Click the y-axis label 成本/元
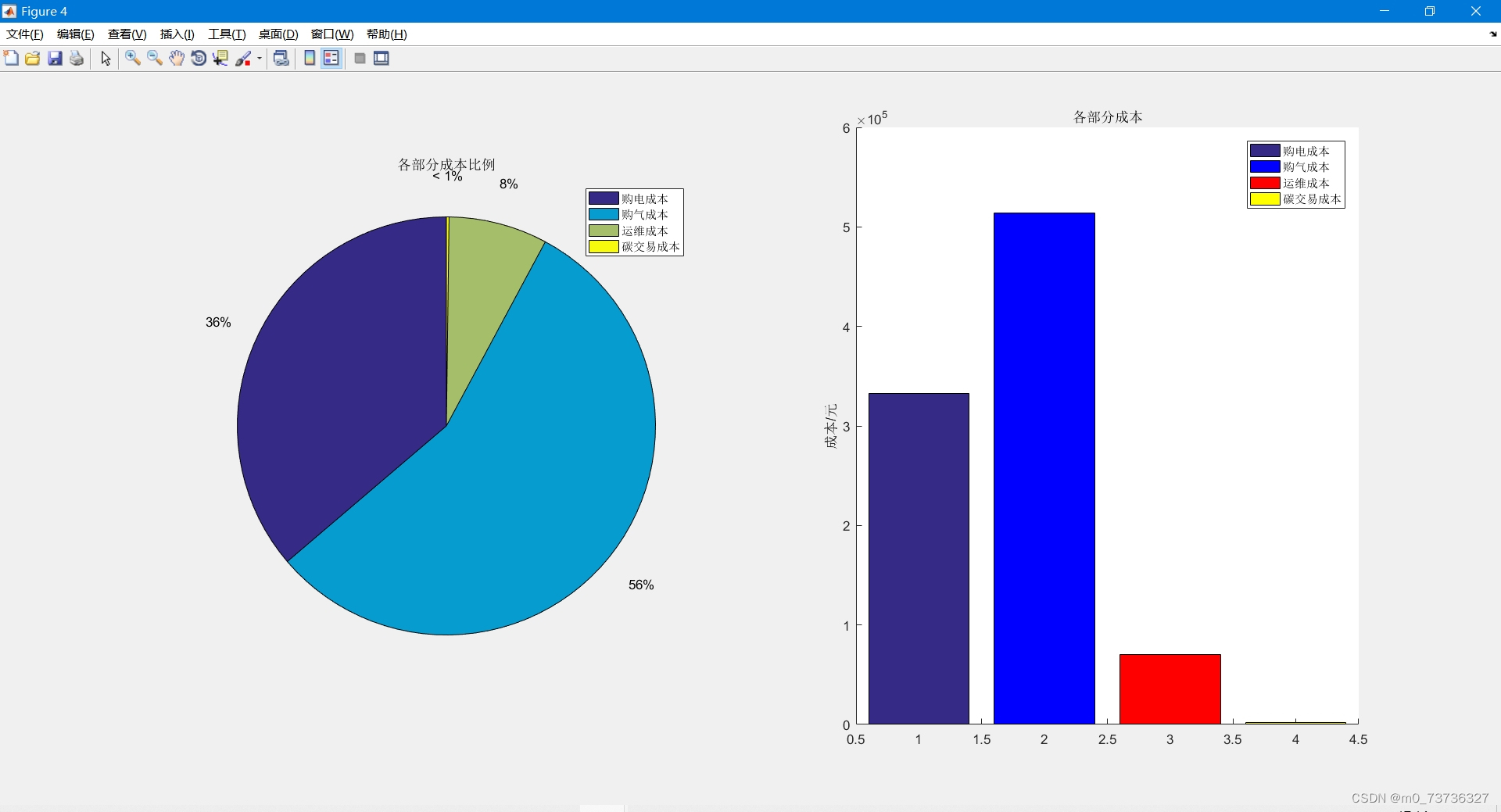1501x812 pixels. (830, 426)
